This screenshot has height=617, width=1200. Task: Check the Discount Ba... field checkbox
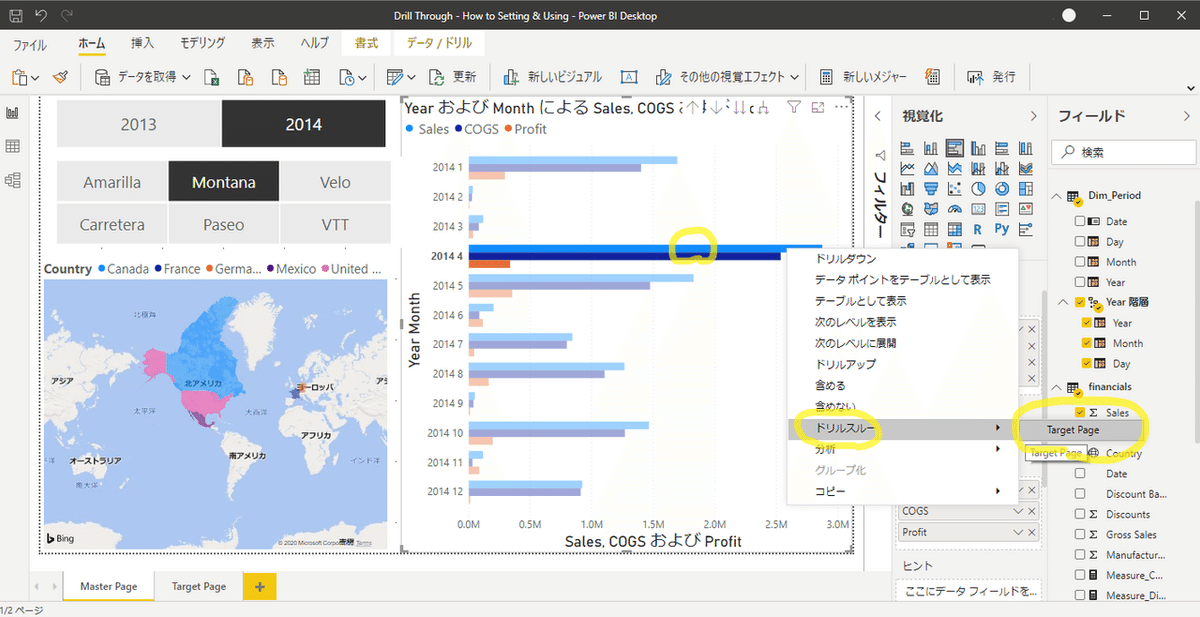1080,494
